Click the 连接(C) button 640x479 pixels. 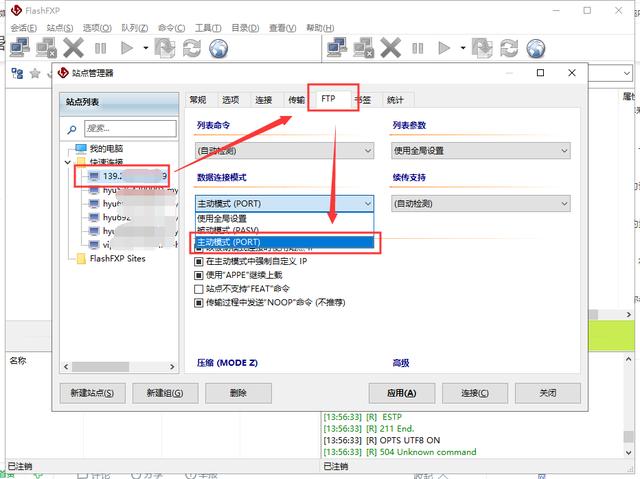[x=475, y=393]
